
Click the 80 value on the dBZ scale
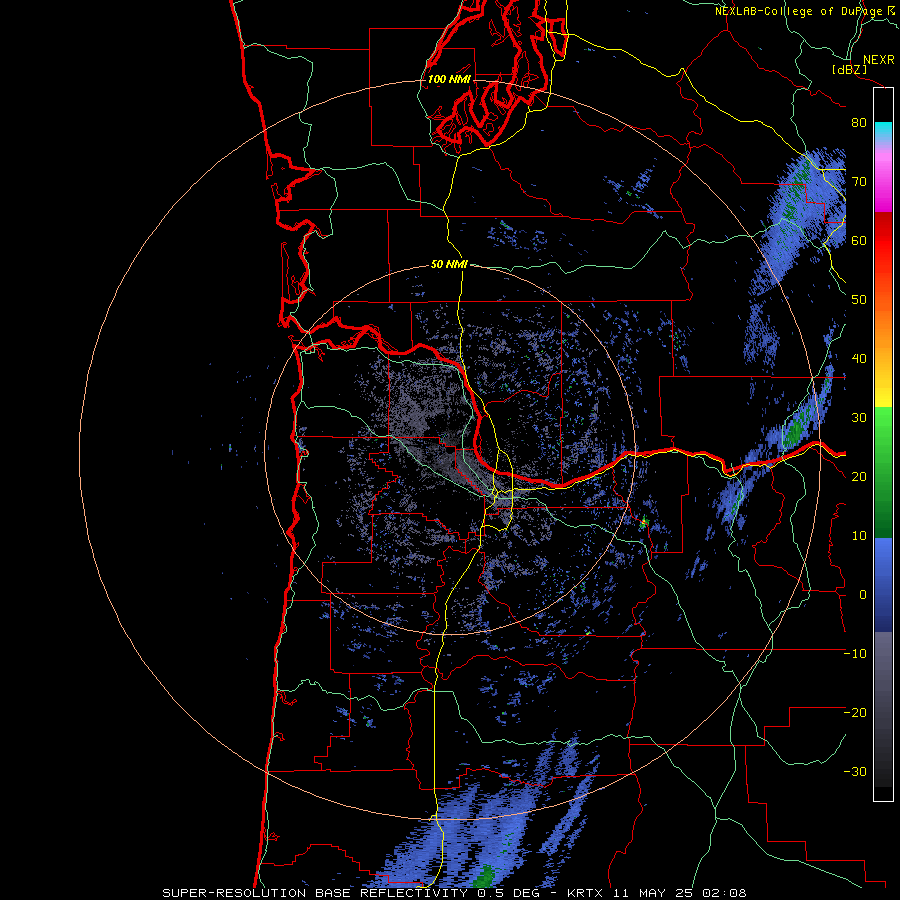pos(859,123)
